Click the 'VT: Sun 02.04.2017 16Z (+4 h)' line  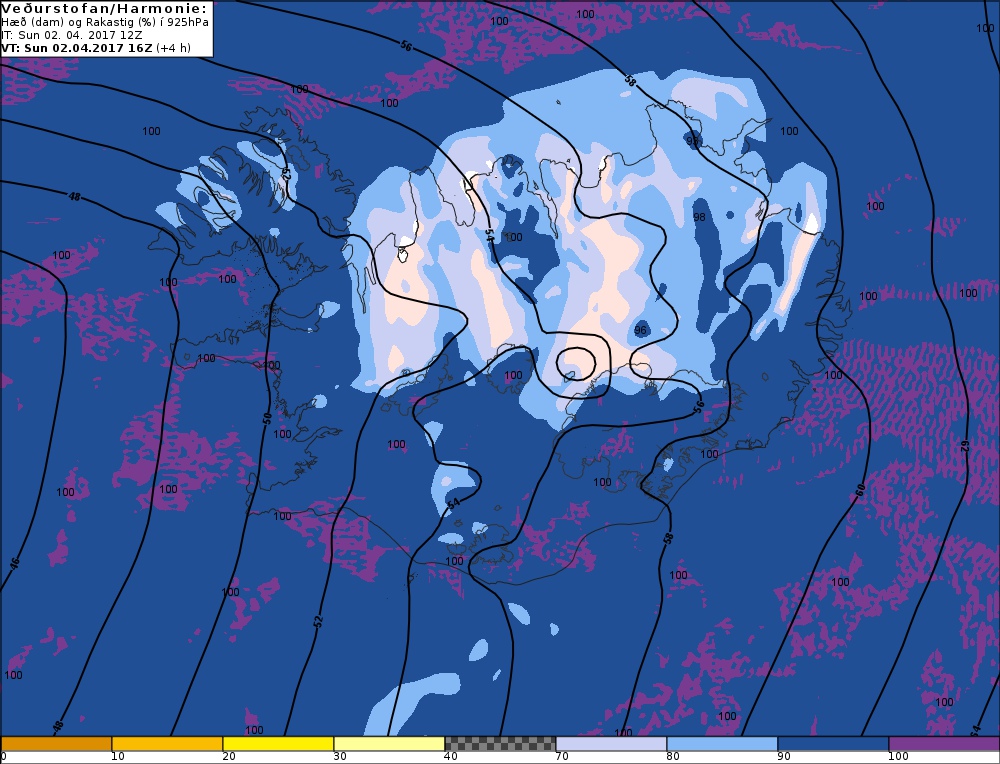click(x=96, y=48)
